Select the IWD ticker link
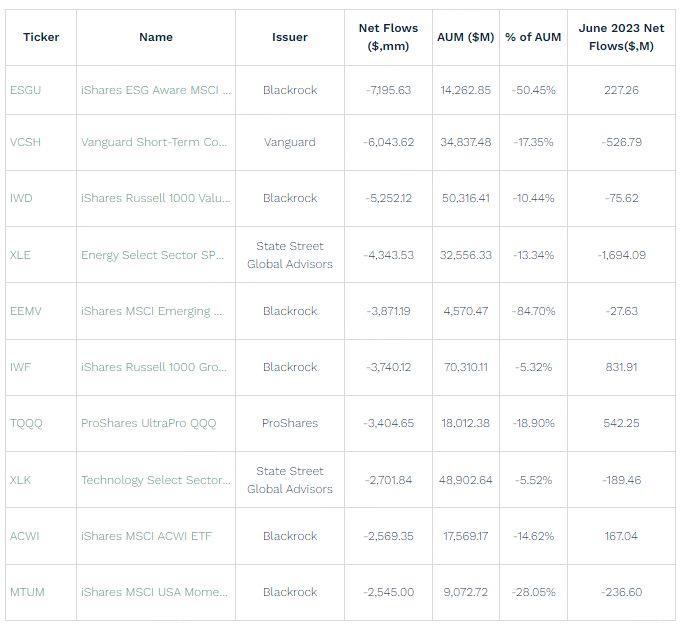The width and height of the screenshot is (683, 624). [21, 198]
